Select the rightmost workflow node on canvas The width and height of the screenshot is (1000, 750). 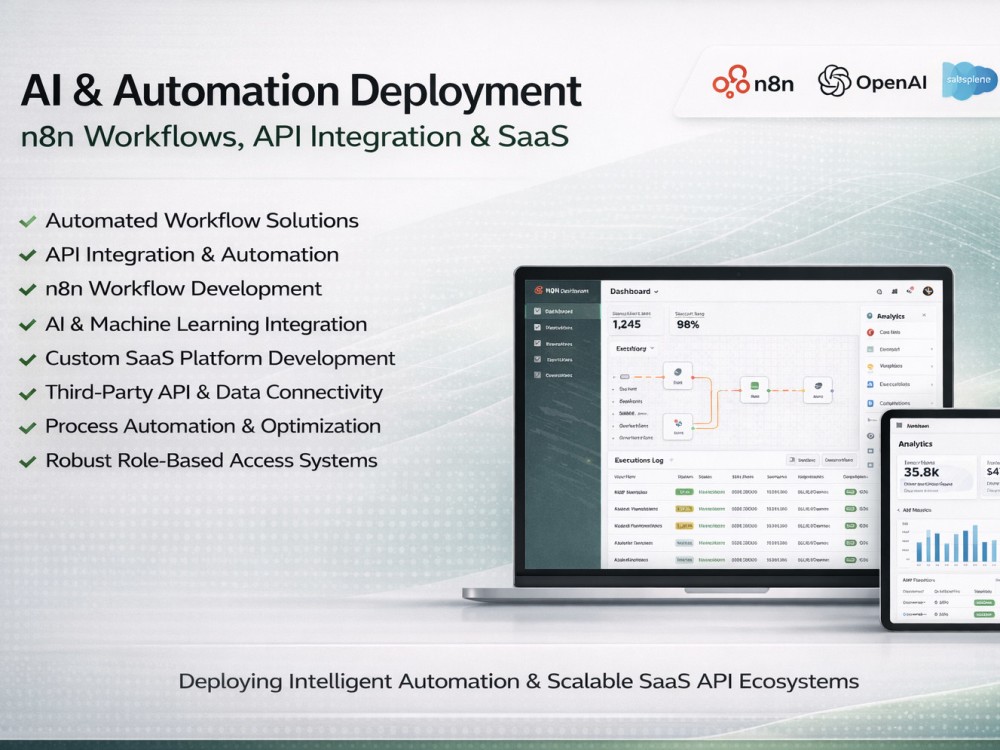point(818,390)
